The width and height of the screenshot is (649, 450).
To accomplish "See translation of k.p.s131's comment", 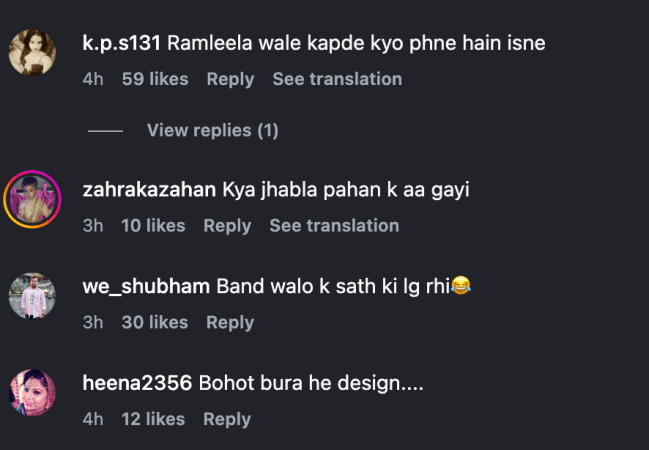I will pyautogui.click(x=337, y=79).
